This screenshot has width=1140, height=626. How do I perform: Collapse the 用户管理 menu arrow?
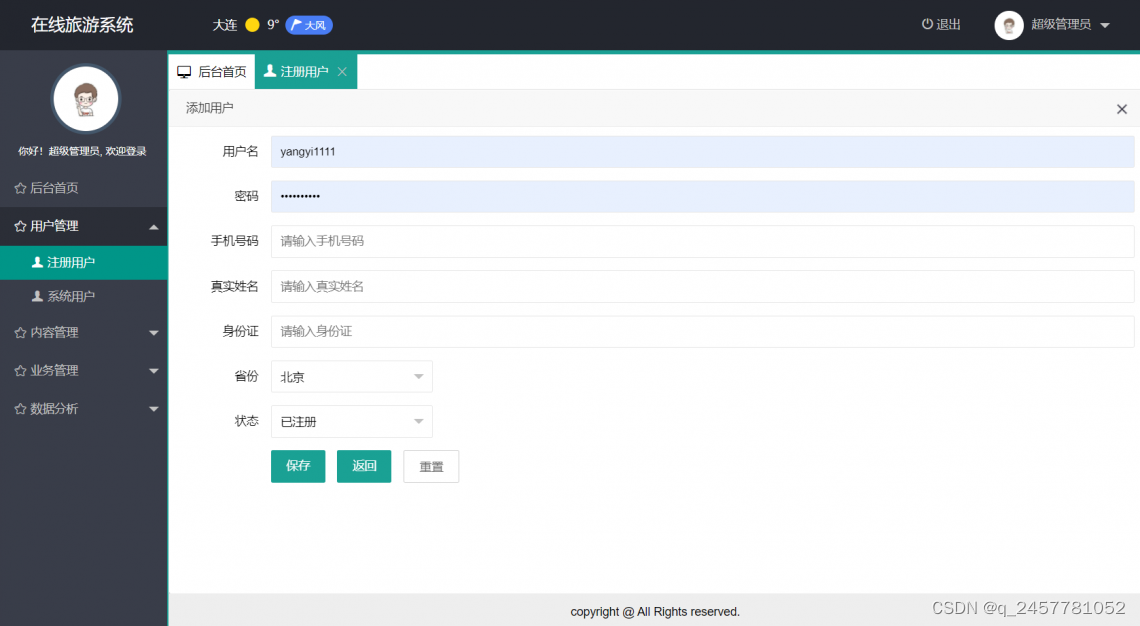pyautogui.click(x=153, y=227)
